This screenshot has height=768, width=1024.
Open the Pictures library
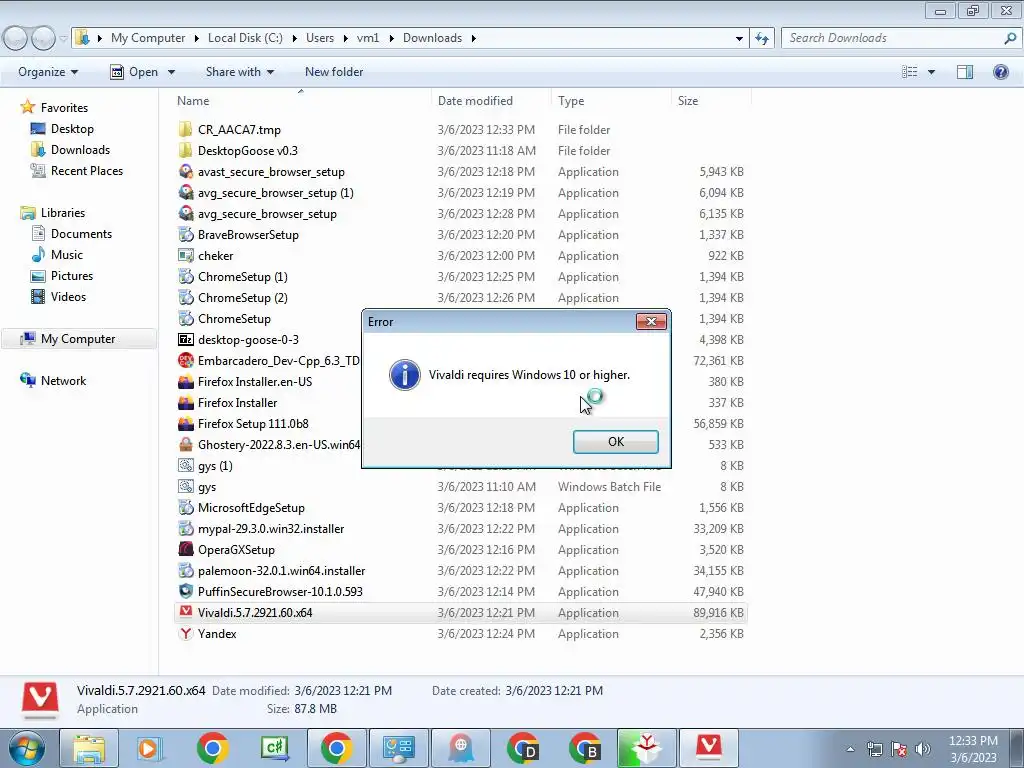pos(72,276)
